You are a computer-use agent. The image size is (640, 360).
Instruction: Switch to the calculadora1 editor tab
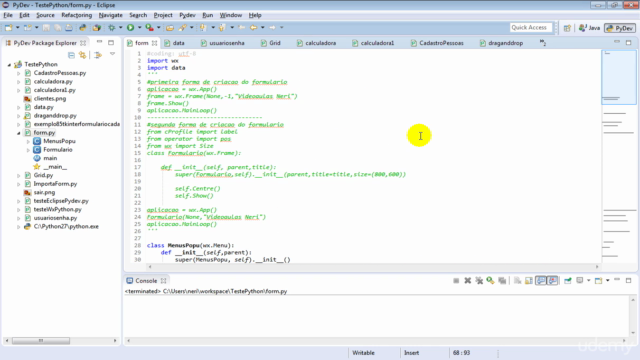(x=373, y=43)
